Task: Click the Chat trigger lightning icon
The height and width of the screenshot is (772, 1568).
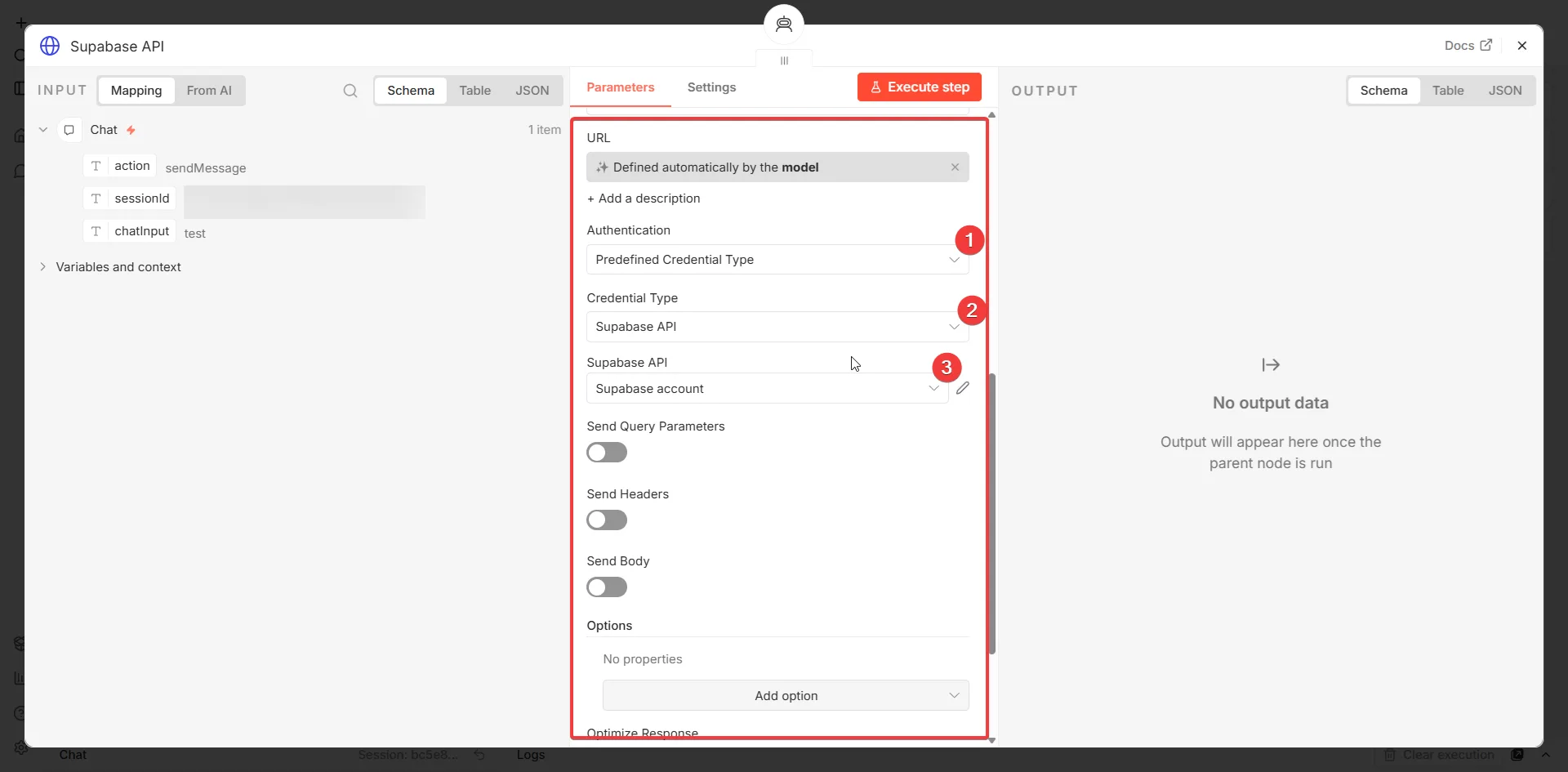Action: click(131, 130)
